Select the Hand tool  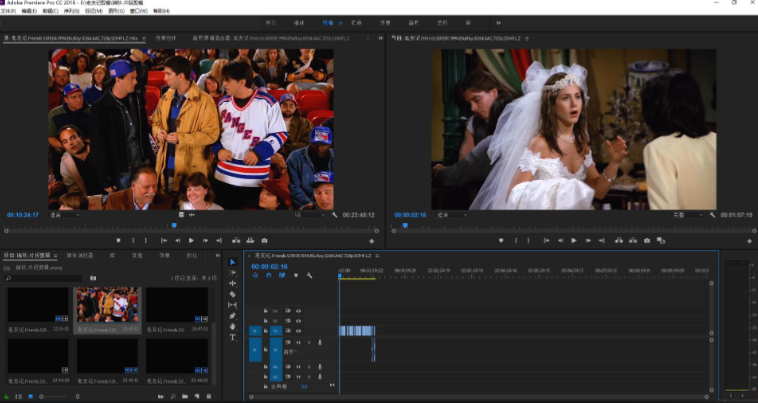click(233, 326)
